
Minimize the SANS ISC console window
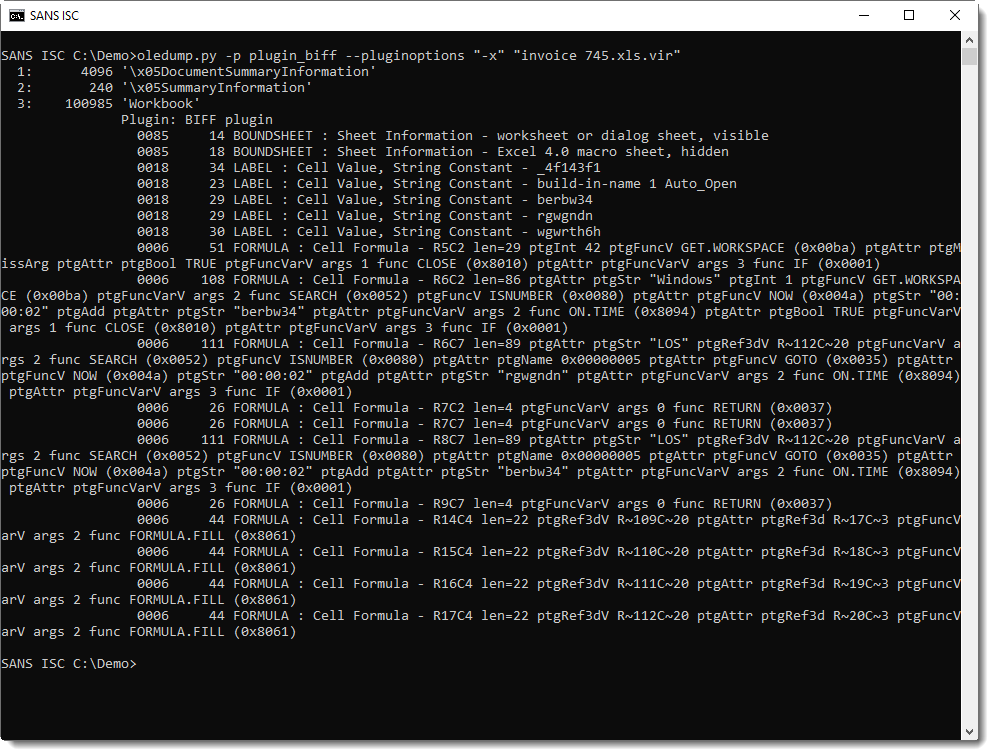[863, 15]
